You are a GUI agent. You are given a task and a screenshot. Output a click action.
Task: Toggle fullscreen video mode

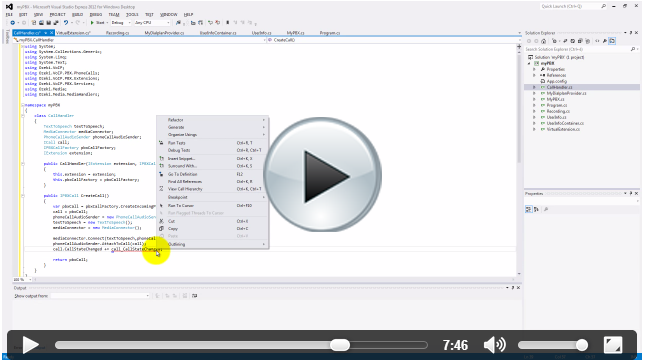click(x=613, y=345)
